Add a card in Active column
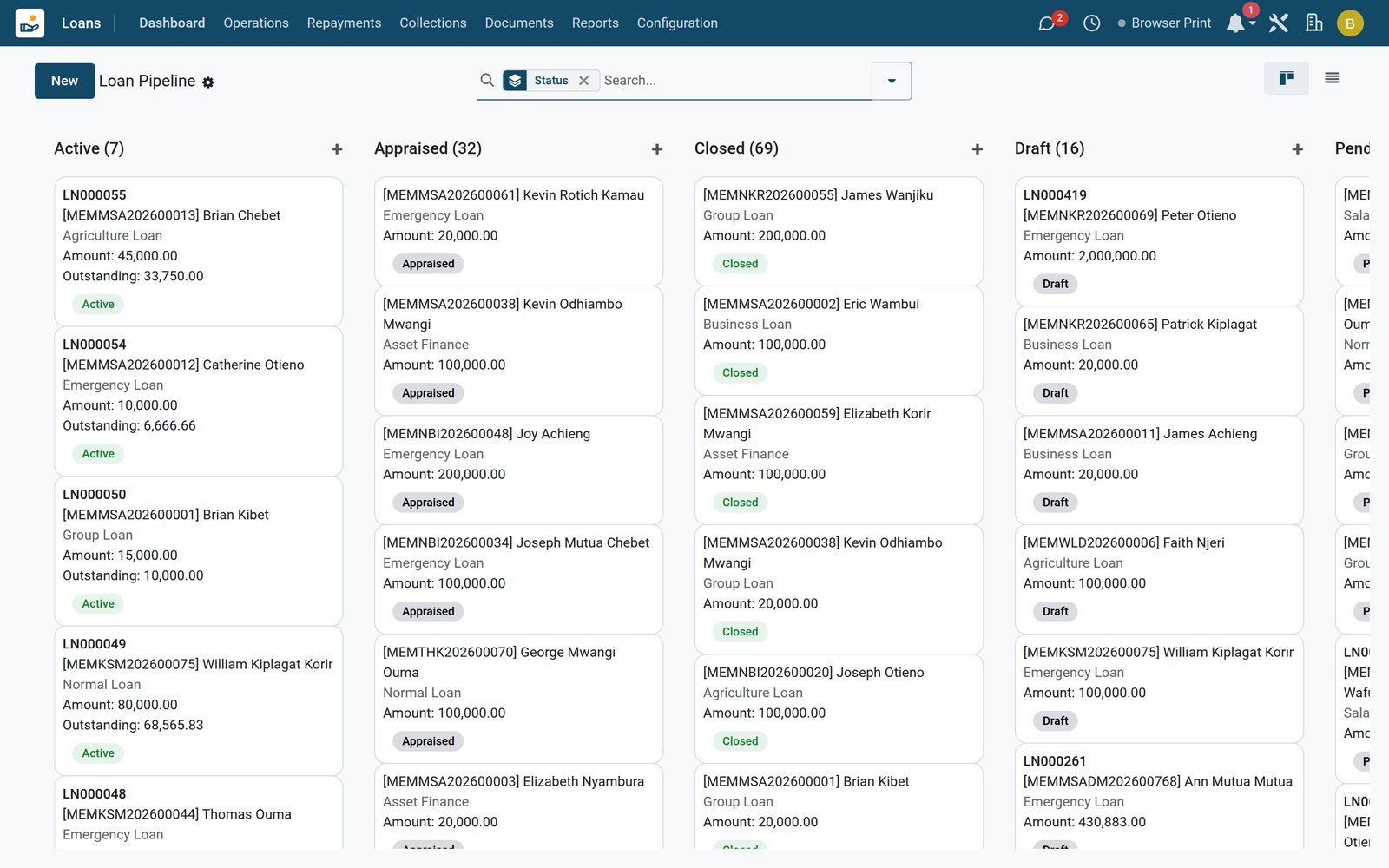This screenshot has width=1389, height=868. [x=337, y=149]
